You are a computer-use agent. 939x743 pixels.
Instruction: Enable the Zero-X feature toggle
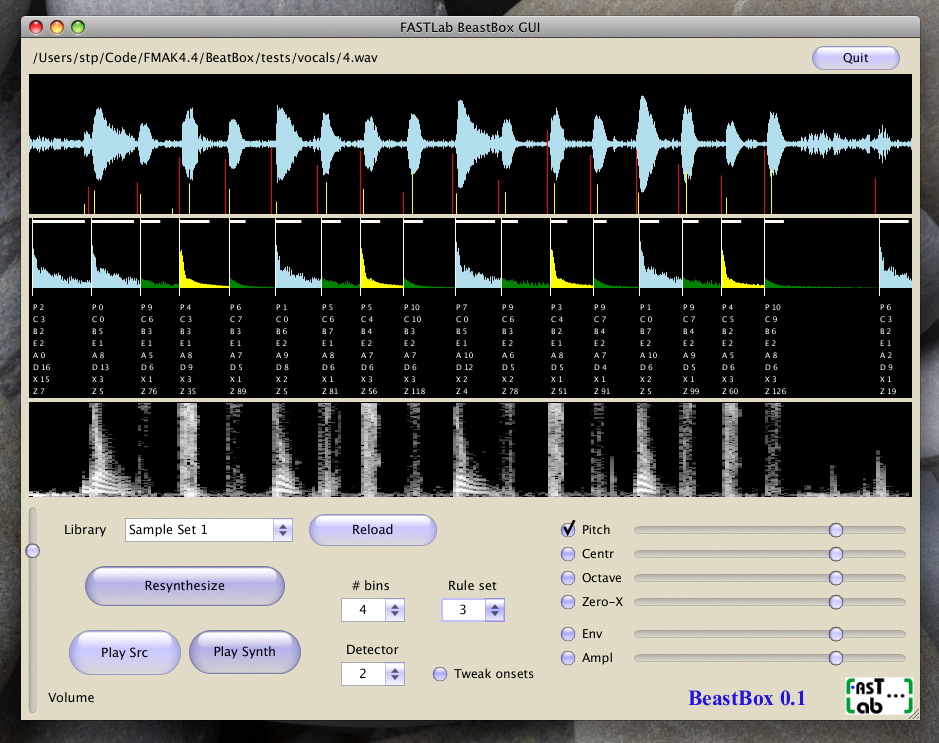[568, 602]
